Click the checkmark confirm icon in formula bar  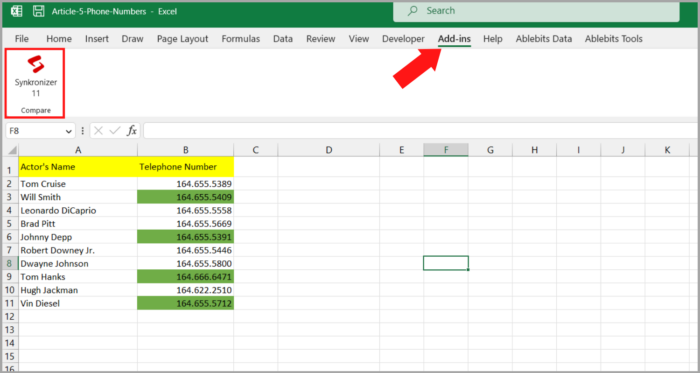click(x=115, y=131)
